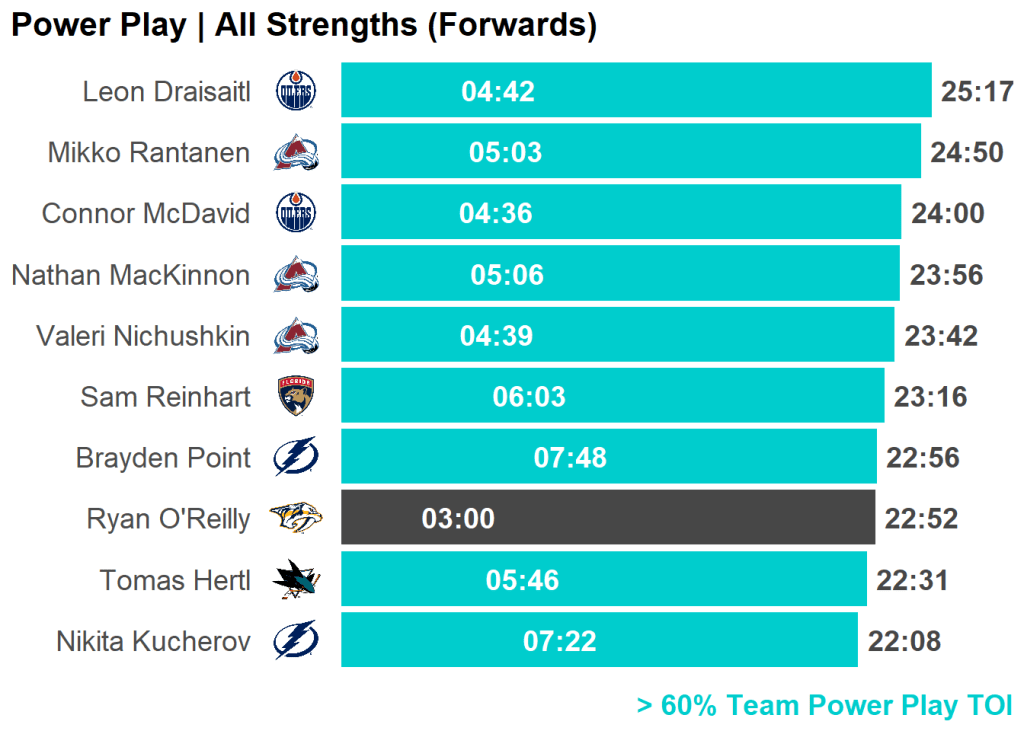Click the Avalanche logo next to Mikko Rantanen

pos(296,153)
